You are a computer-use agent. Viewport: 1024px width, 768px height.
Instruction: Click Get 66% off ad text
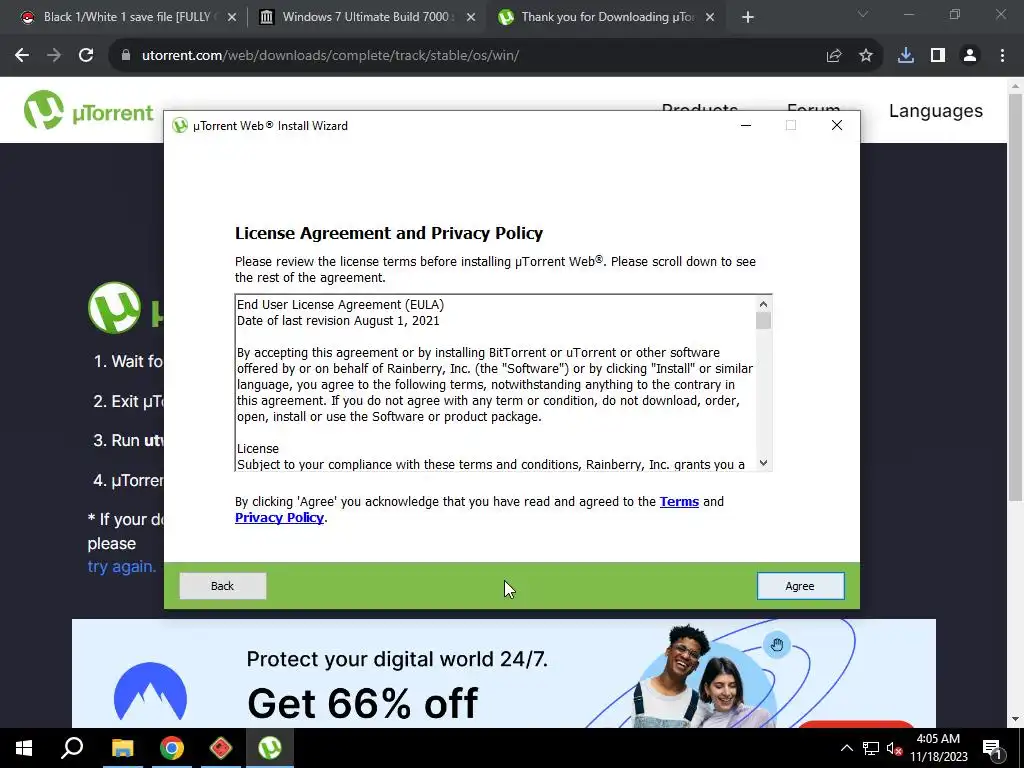pos(362,703)
